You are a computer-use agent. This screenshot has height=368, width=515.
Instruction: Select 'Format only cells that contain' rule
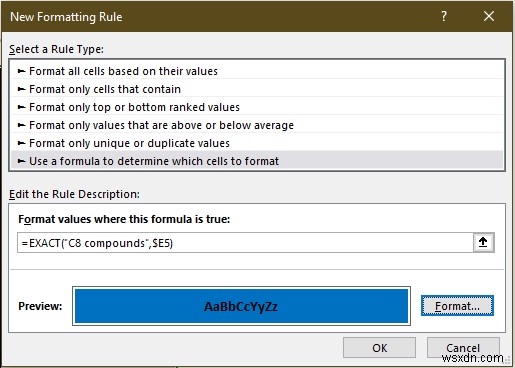tap(257, 89)
